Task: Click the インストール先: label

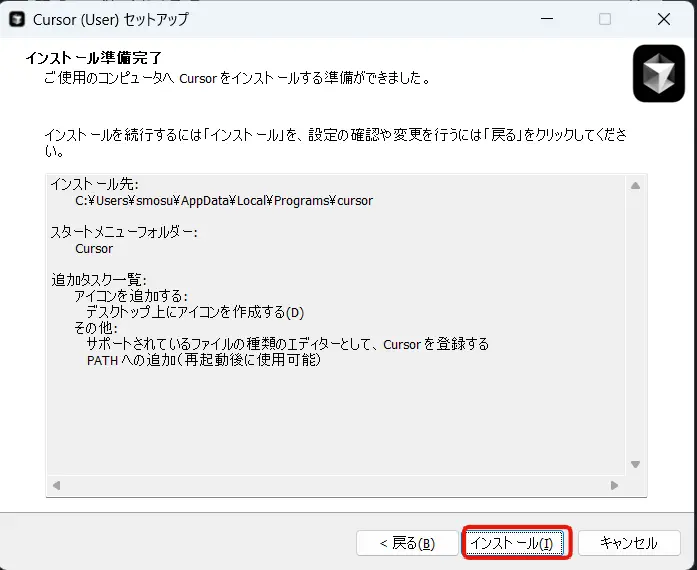Action: [x=95, y=184]
